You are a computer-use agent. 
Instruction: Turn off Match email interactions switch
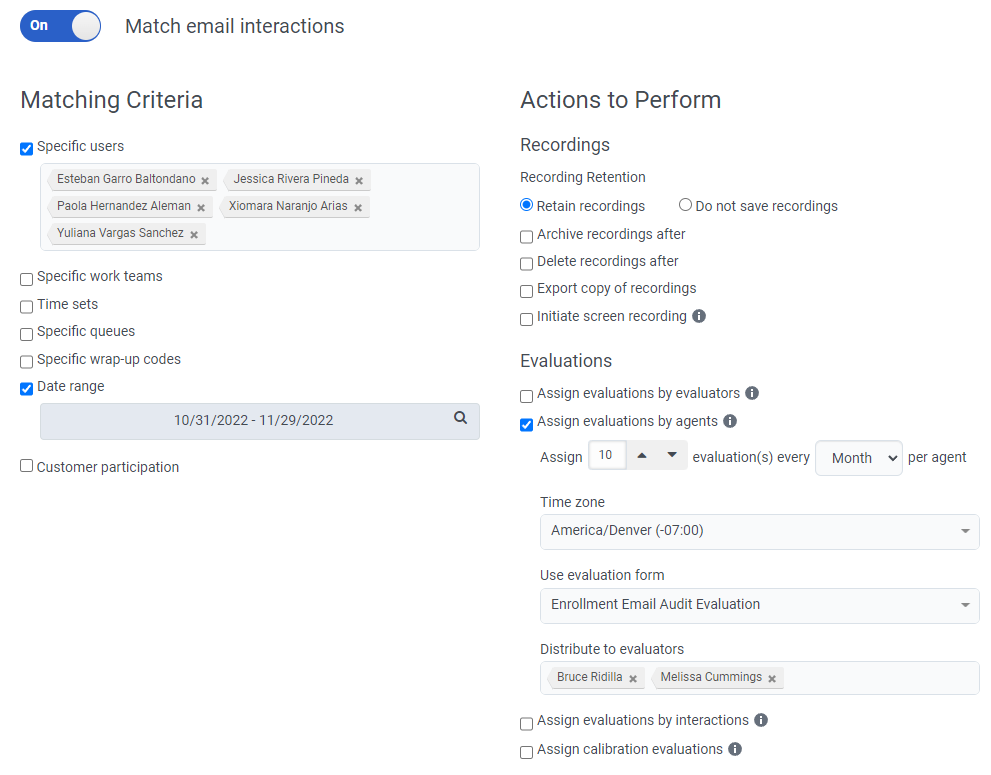(60, 26)
